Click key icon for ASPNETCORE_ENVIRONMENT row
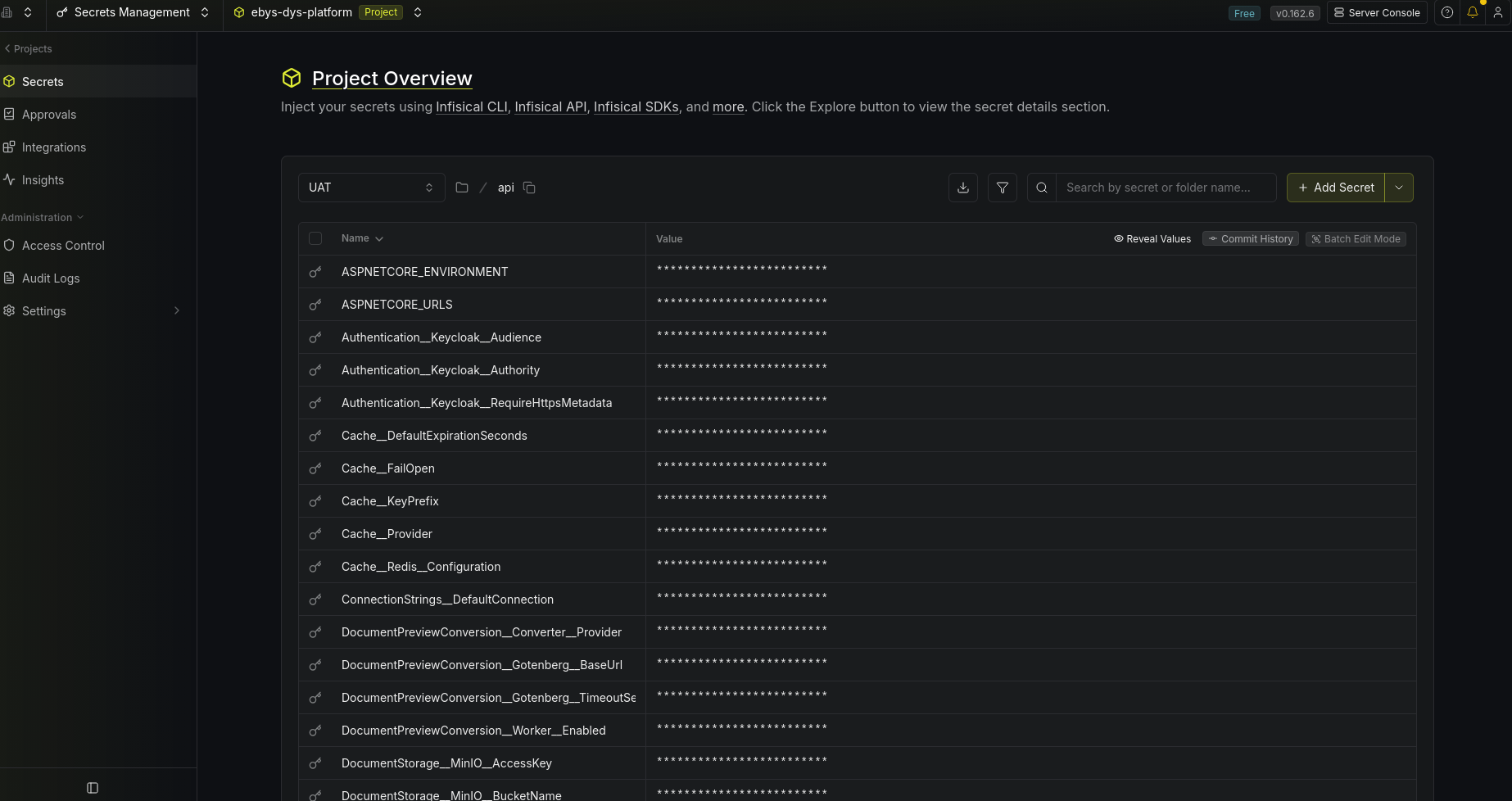 coord(315,272)
